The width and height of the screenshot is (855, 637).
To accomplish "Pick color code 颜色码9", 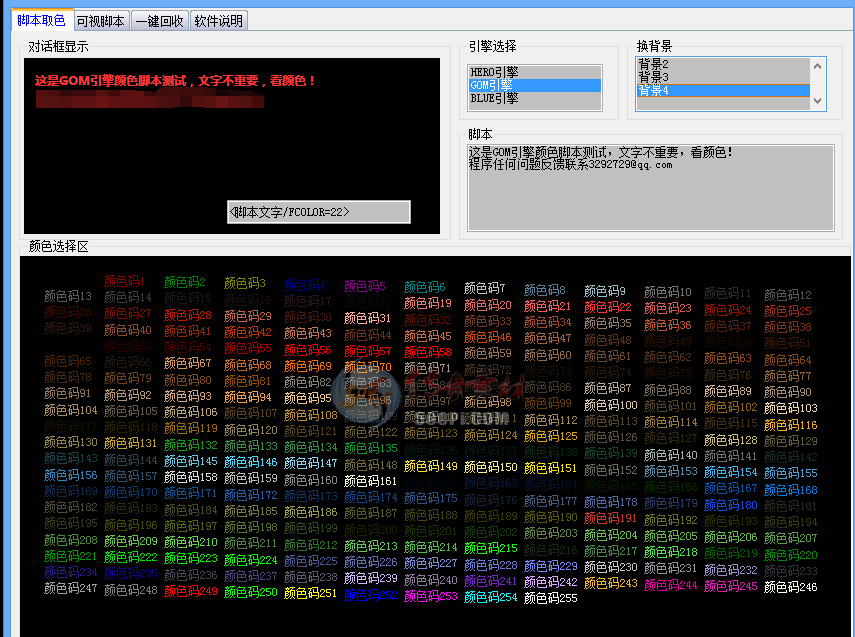I will pos(605,291).
